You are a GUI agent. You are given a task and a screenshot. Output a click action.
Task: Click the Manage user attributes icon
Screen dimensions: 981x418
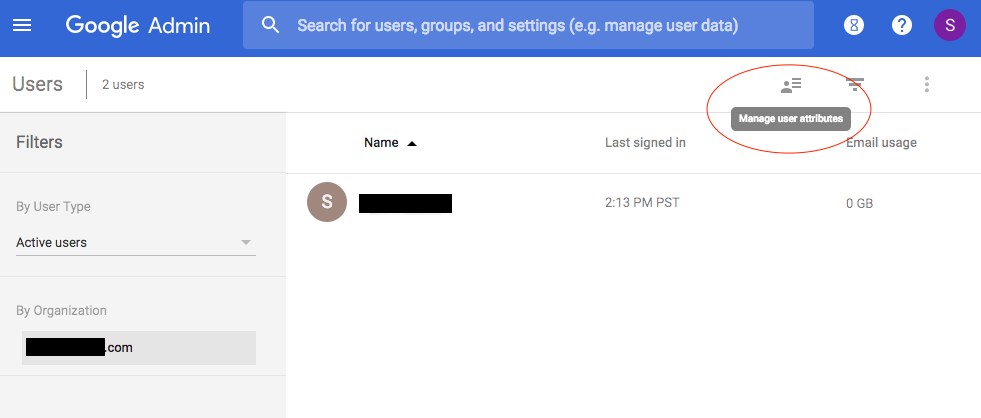pyautogui.click(x=791, y=85)
